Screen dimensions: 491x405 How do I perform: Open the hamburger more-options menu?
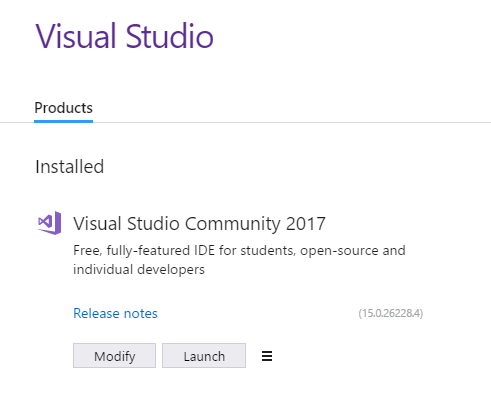tap(267, 356)
